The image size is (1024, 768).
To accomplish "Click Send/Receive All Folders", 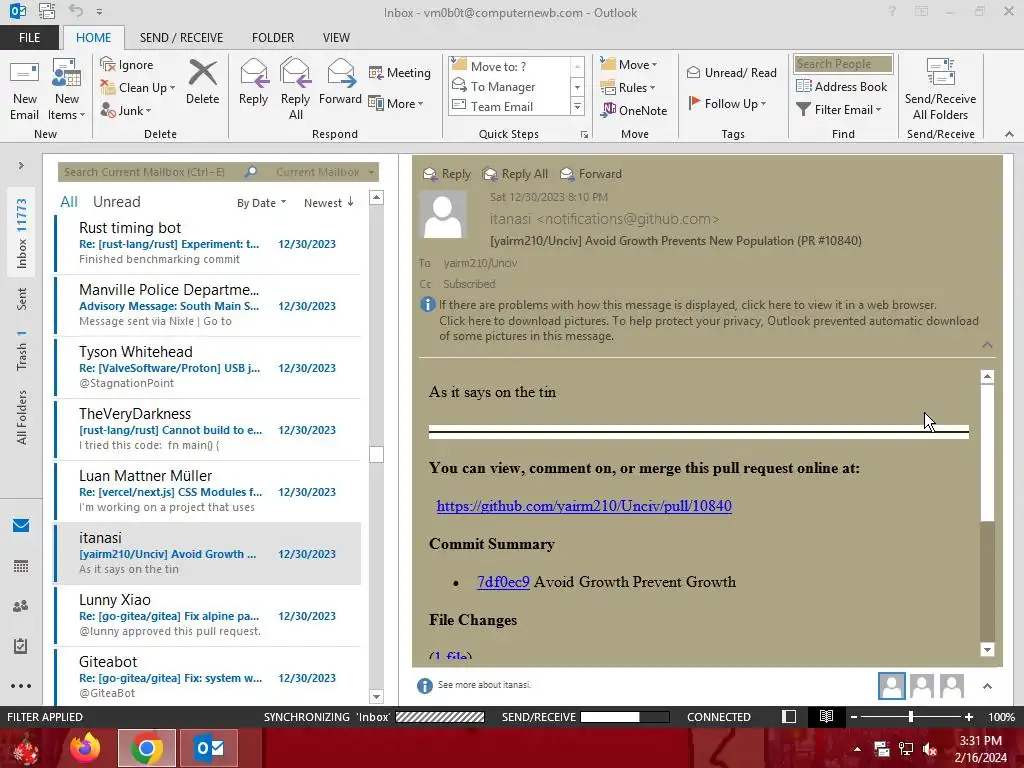I will (940, 89).
